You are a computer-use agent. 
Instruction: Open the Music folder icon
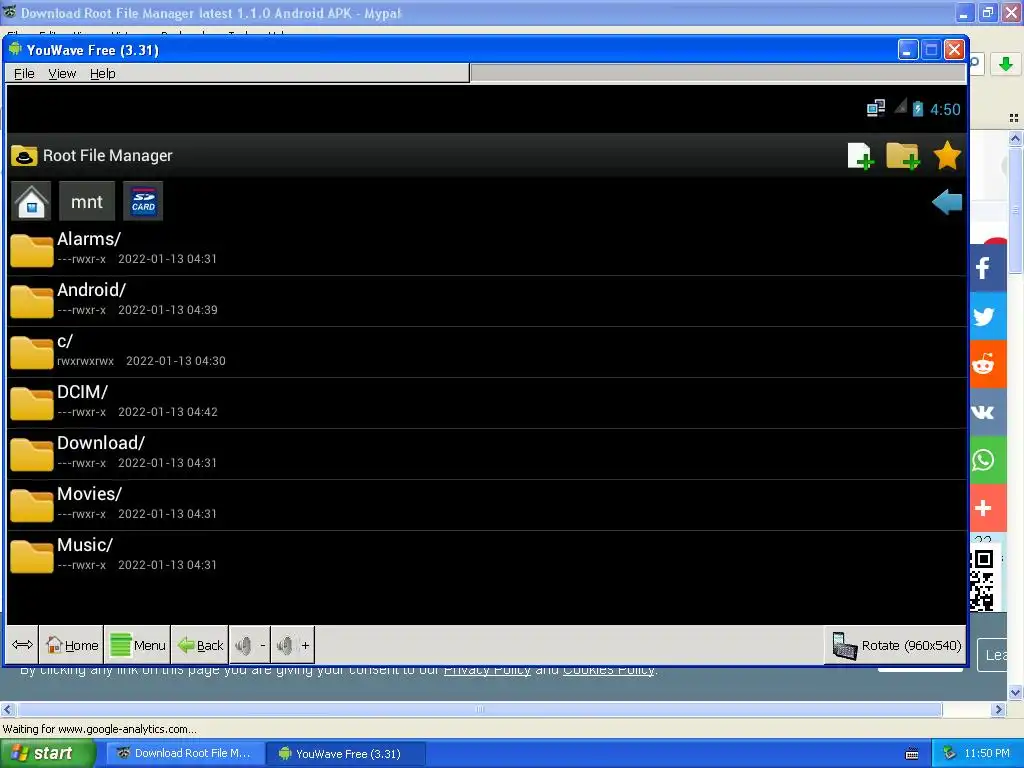[31, 556]
